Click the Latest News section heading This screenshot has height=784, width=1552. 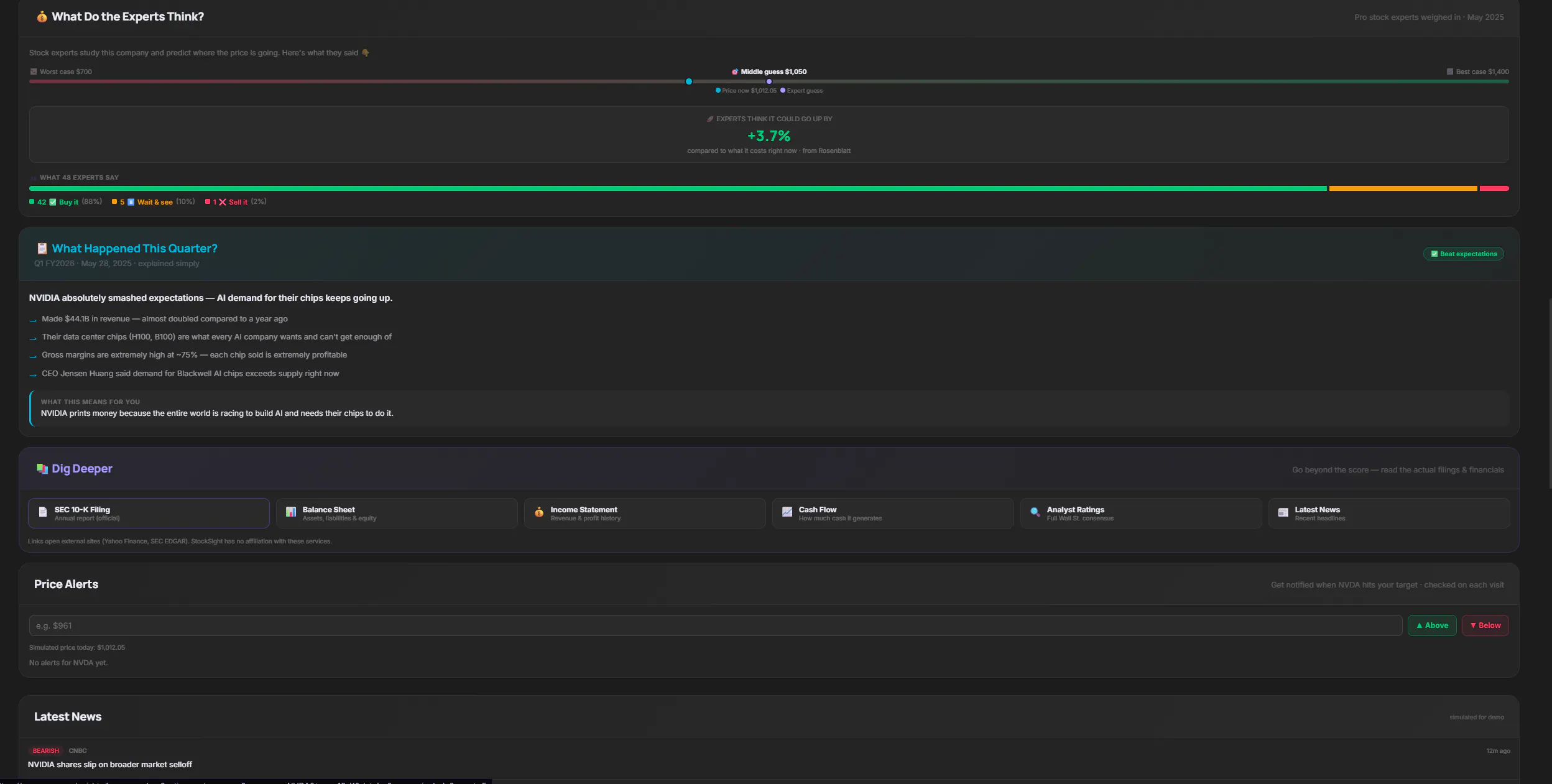[x=68, y=717]
